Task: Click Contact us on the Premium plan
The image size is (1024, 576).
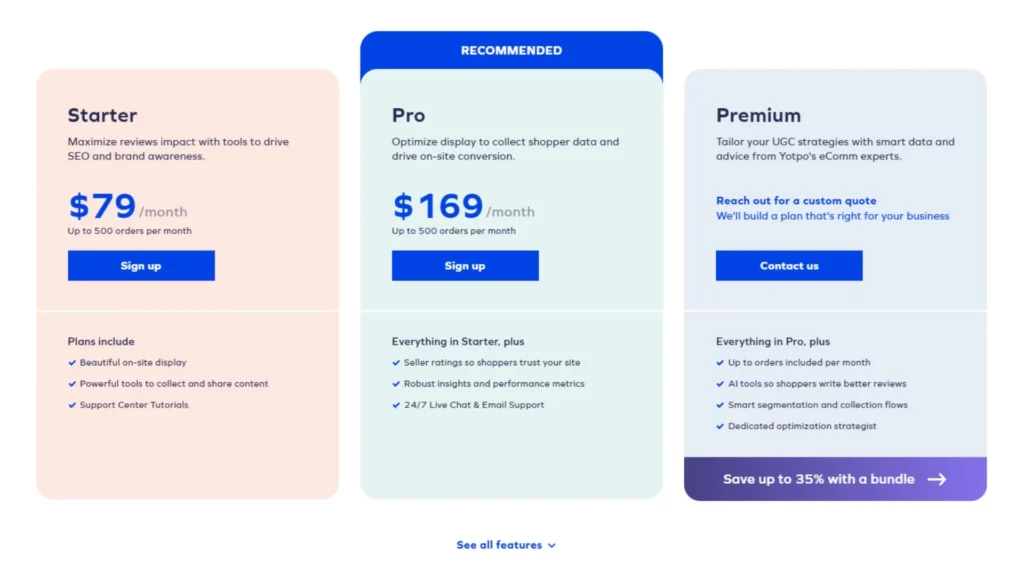Action: [x=789, y=265]
